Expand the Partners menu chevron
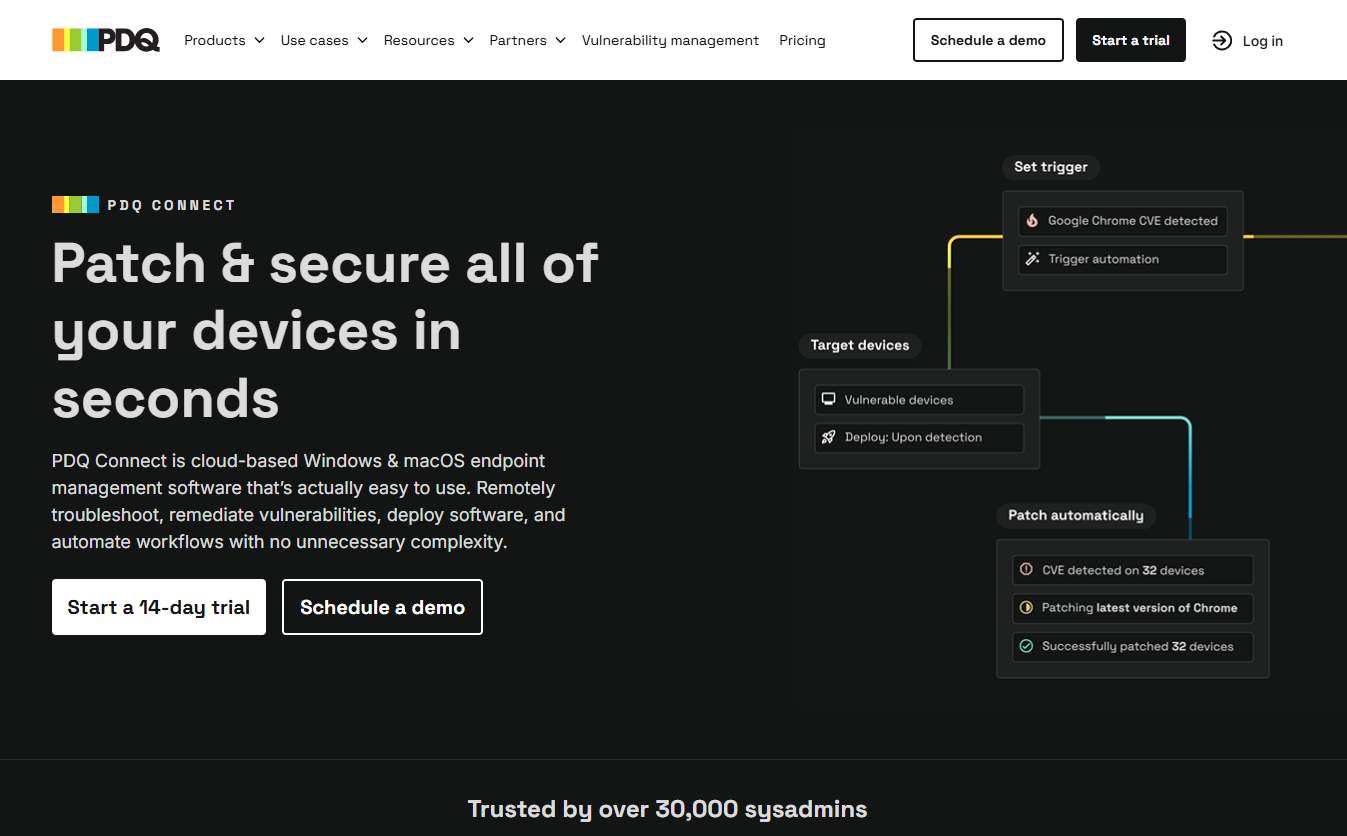The width and height of the screenshot is (1347, 836). (560, 41)
